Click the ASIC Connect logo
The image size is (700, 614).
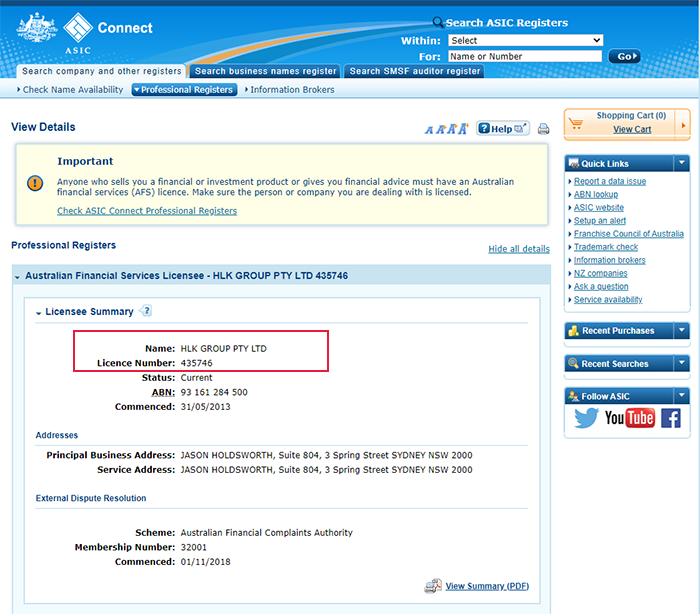coord(85,33)
